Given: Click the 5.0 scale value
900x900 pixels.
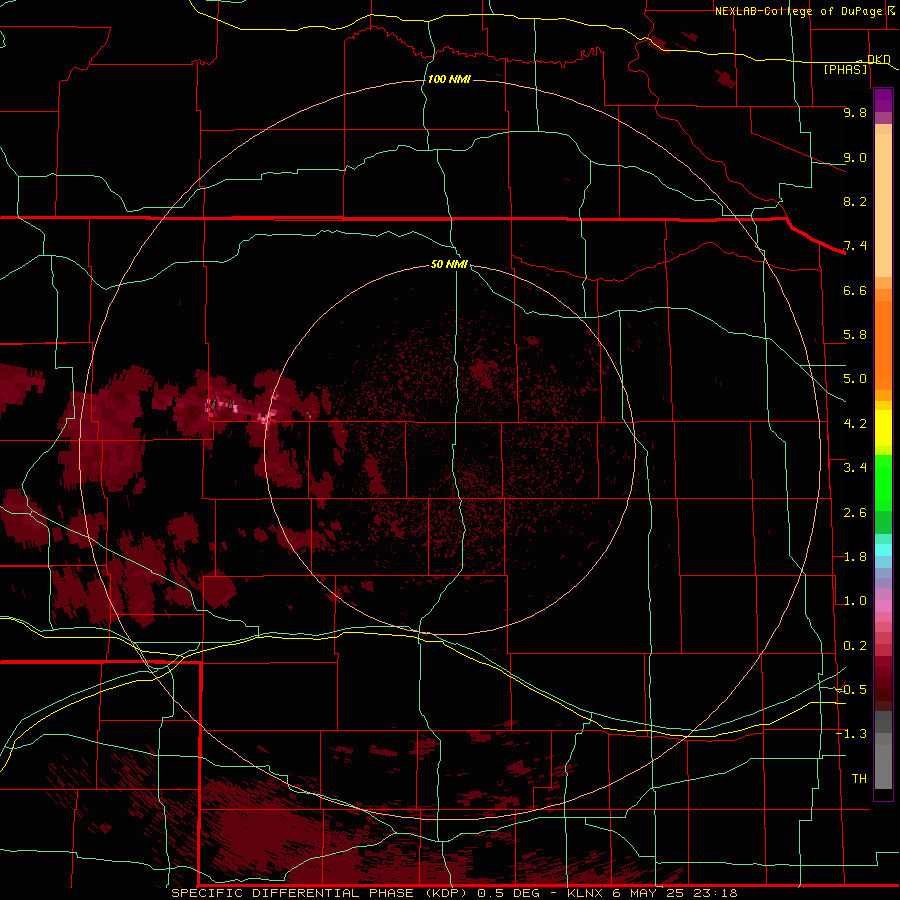Looking at the screenshot, I should 855,379.
